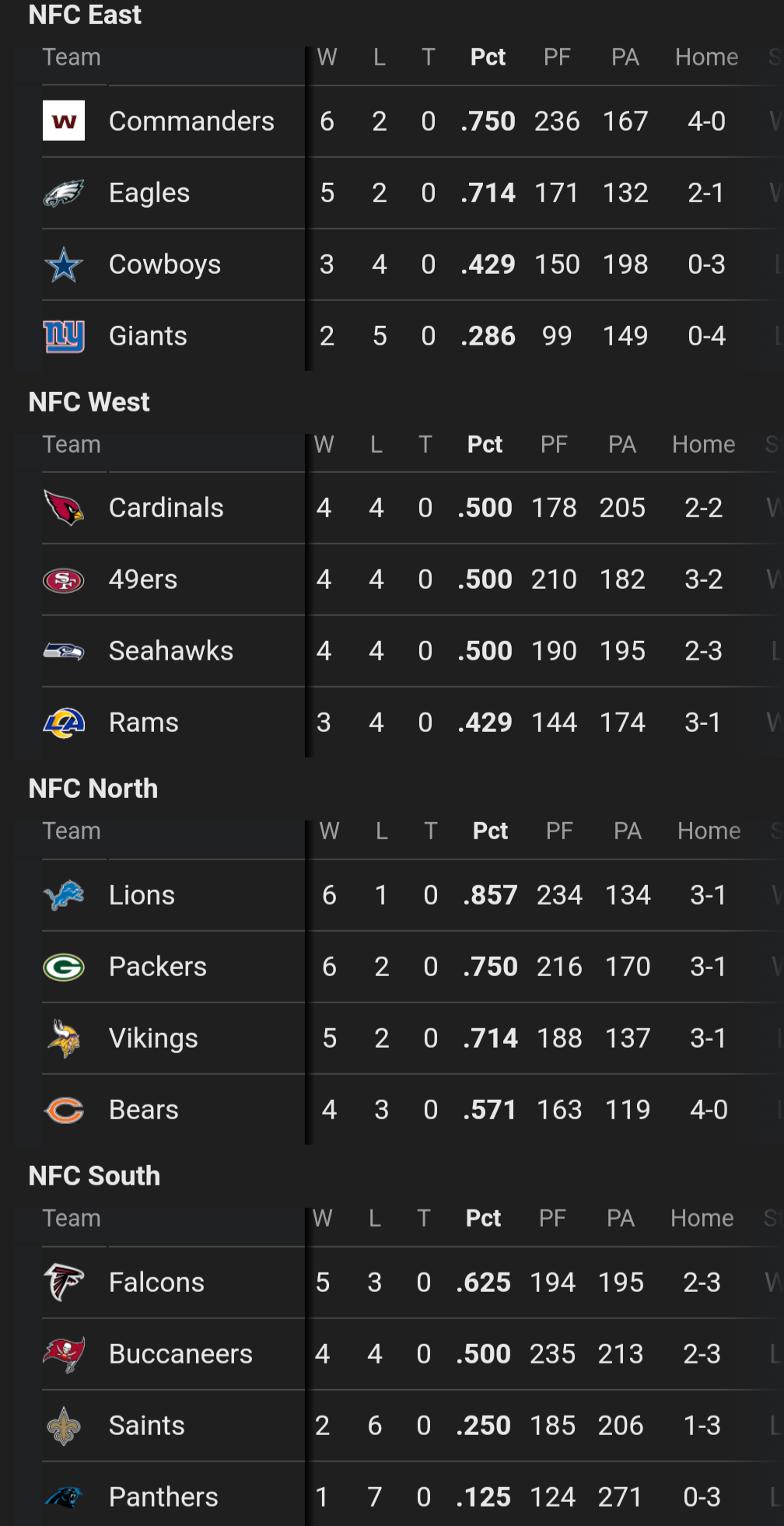Click the Packers G logo

click(x=64, y=967)
